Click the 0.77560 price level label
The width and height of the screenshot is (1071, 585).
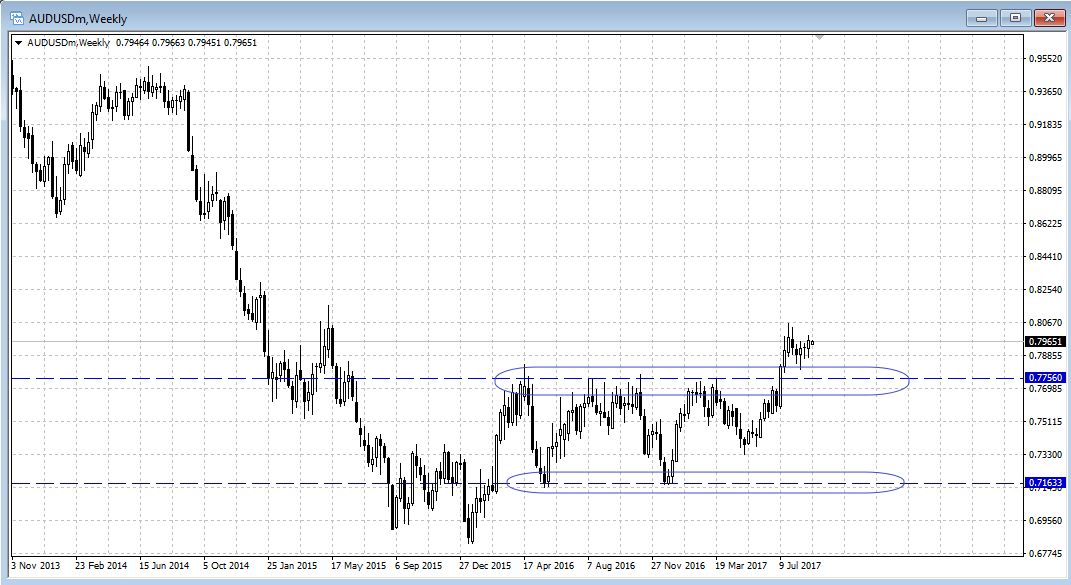[1045, 378]
